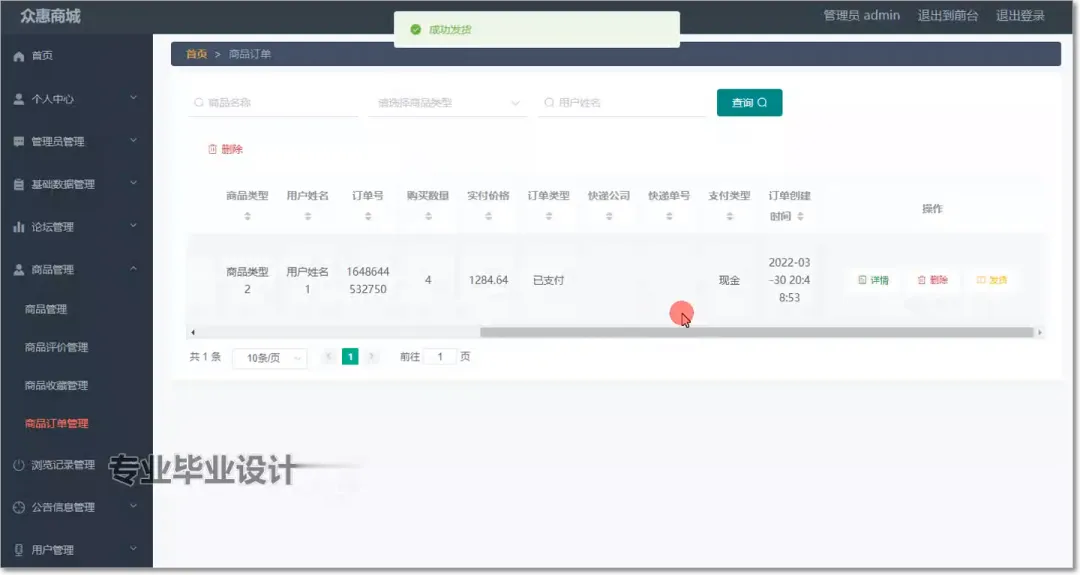Sort by the 快递公司 column

(x=609, y=216)
